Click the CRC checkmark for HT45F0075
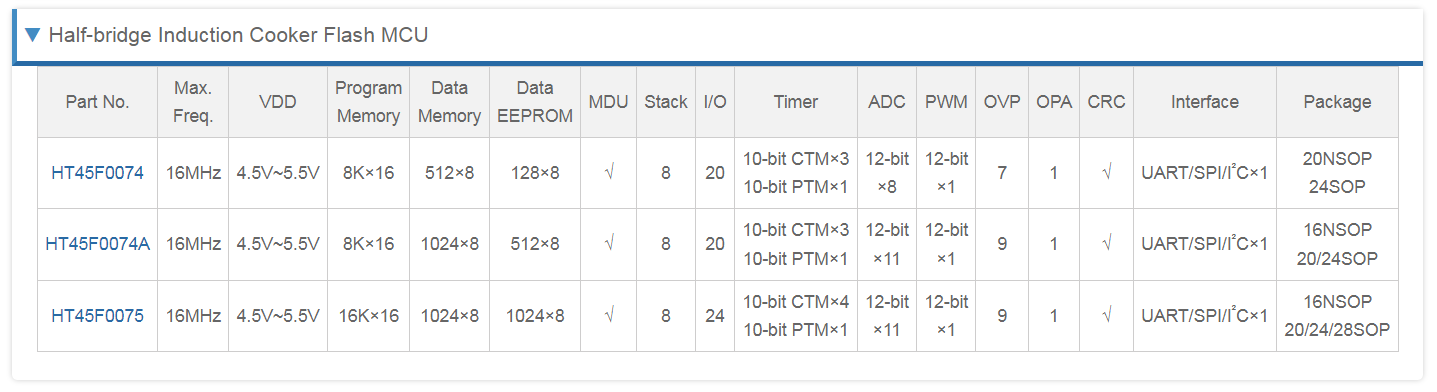Viewport: 1437px width, 392px height. [x=1107, y=316]
